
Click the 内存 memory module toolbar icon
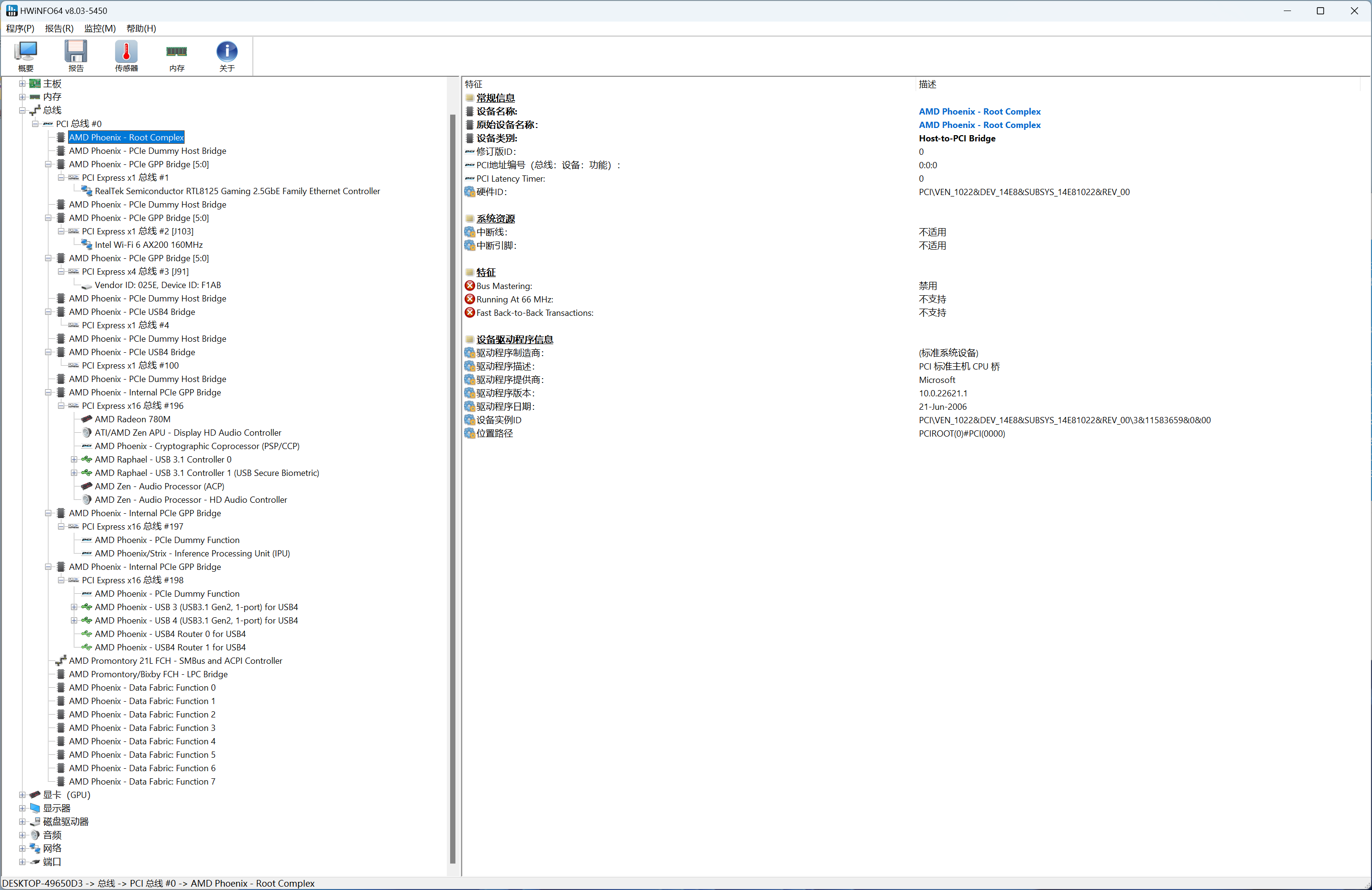click(176, 55)
